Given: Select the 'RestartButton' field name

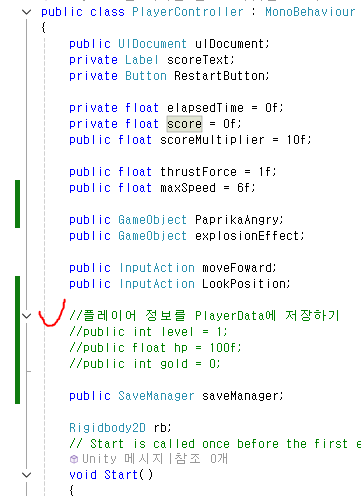Looking at the screenshot, I should (219, 76).
